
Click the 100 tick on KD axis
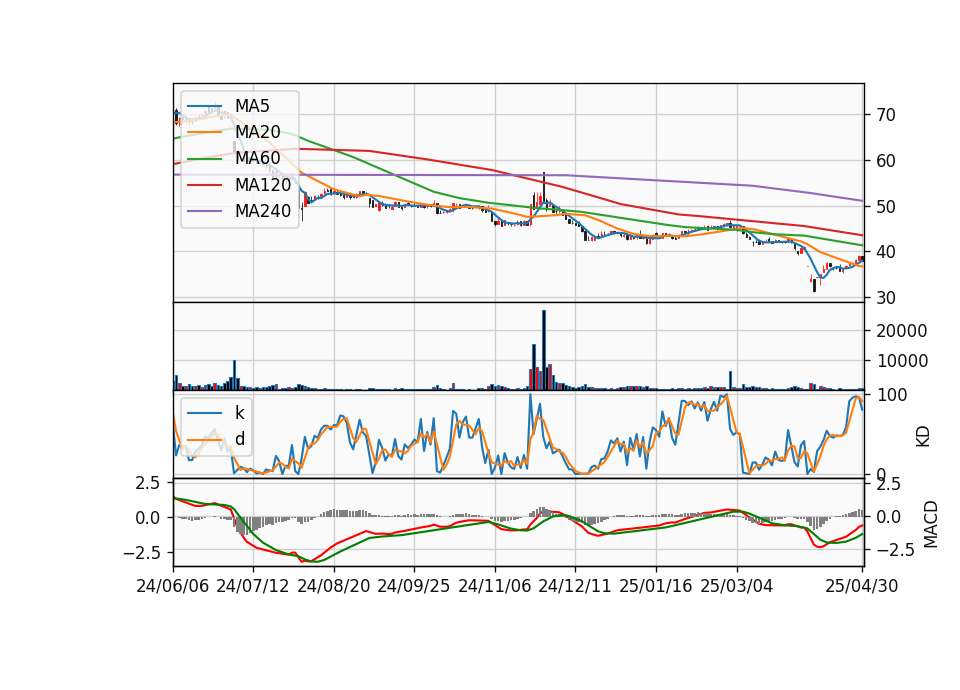pos(892,395)
